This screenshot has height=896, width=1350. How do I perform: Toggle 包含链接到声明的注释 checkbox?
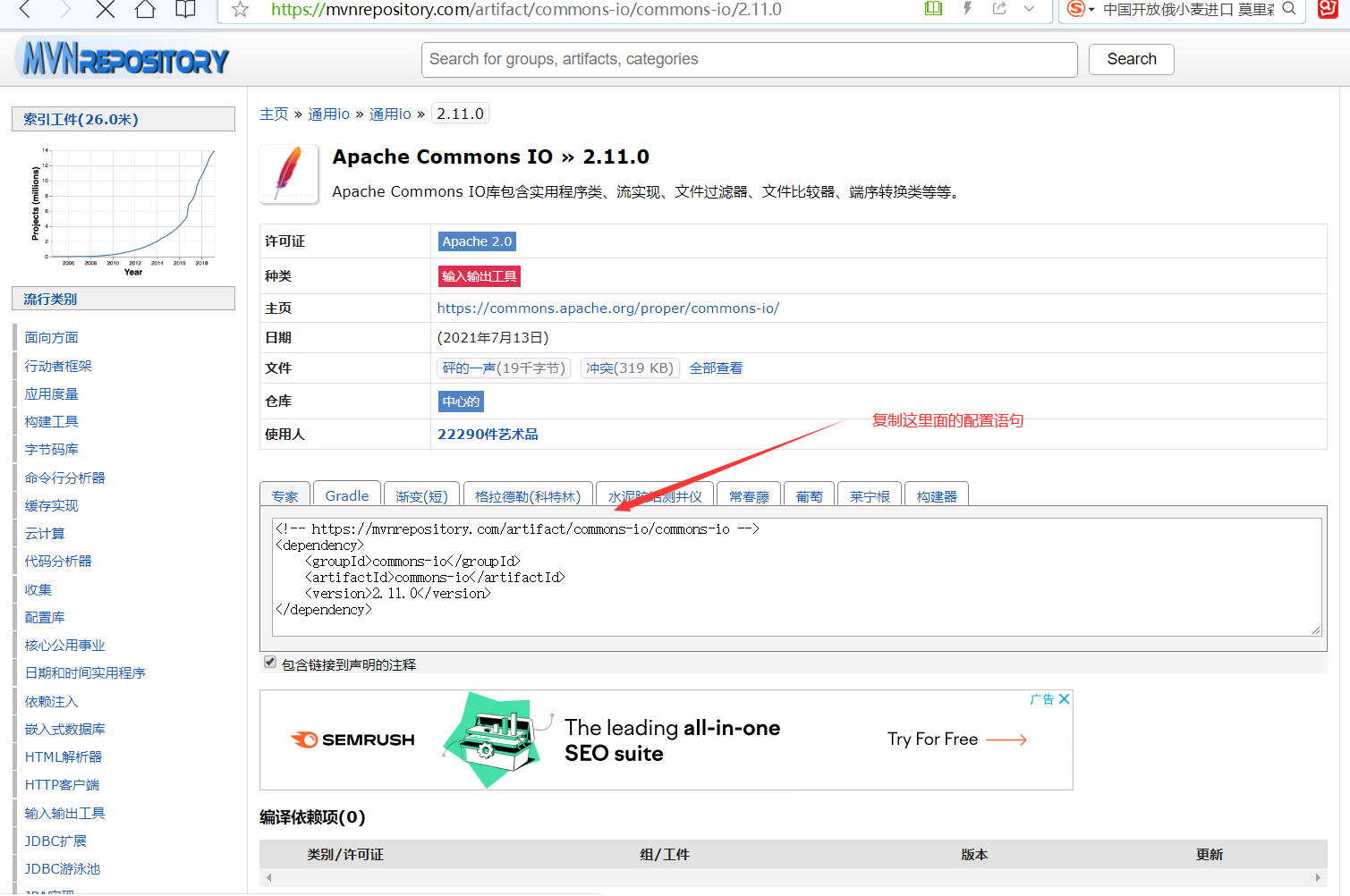pos(270,663)
